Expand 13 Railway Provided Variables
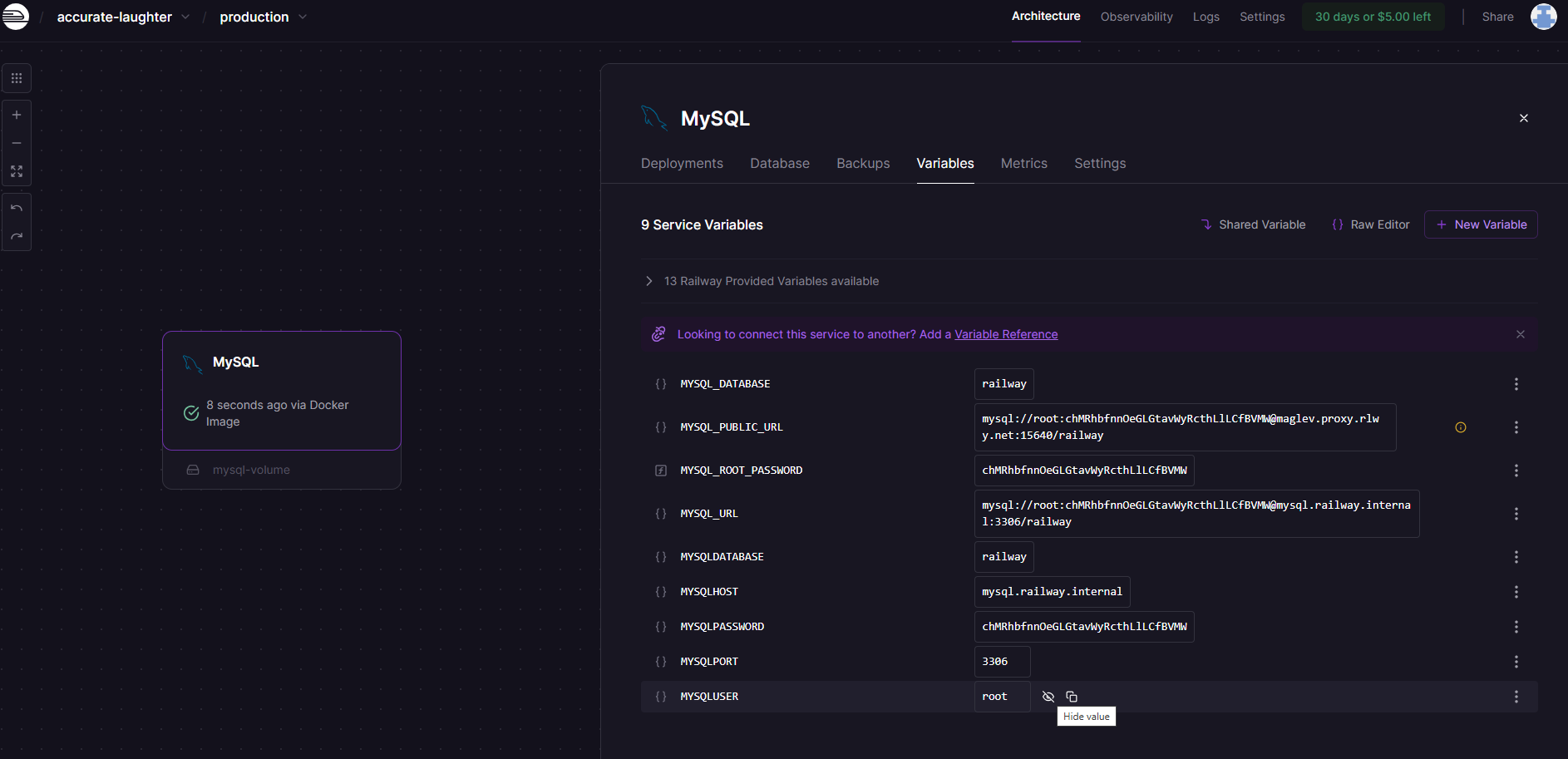 click(762, 281)
